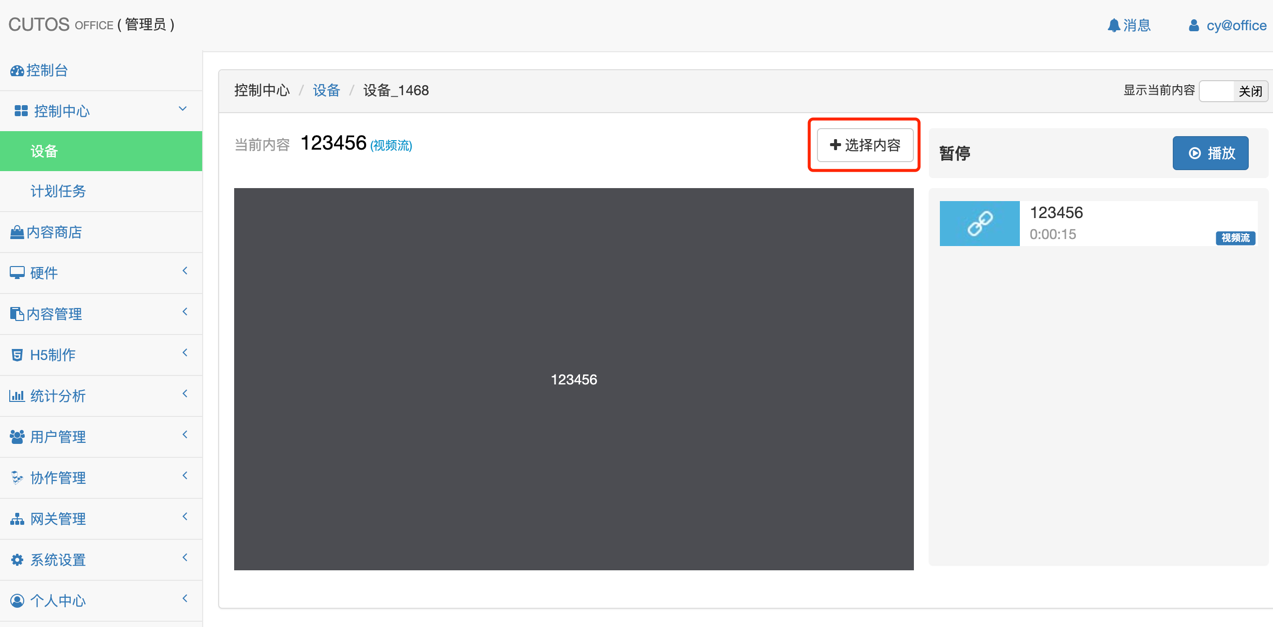The image size is (1273, 627).
Task: Click the monitor icon beside 硬件
Action: (17, 273)
